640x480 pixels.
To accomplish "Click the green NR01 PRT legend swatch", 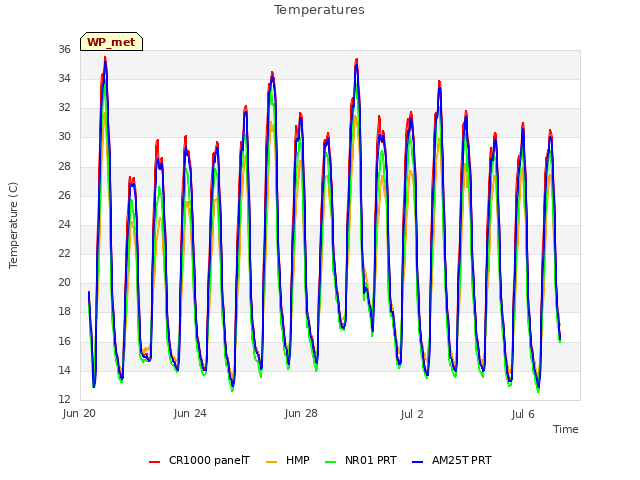I will 331,462.
